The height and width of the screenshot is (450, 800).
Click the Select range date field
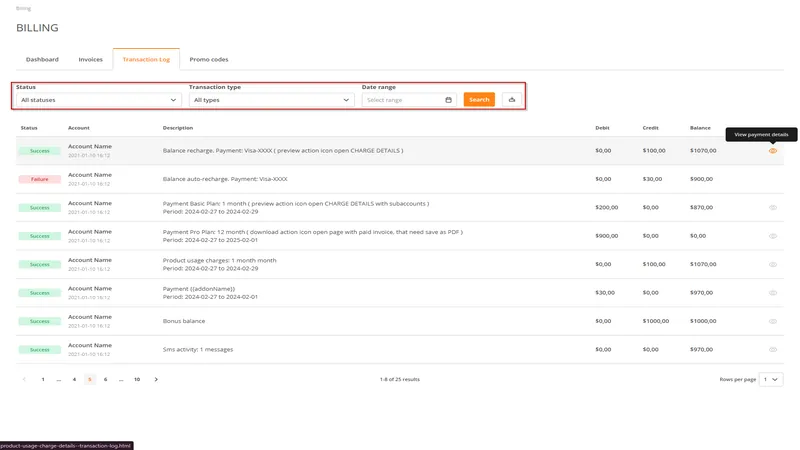click(402, 100)
